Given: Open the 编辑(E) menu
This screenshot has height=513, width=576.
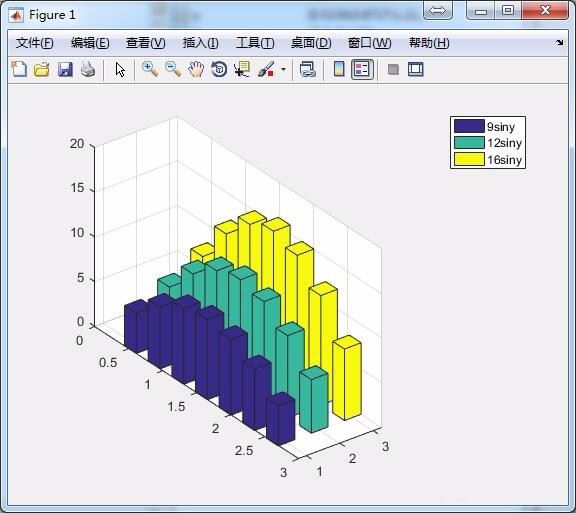Looking at the screenshot, I should [90, 43].
